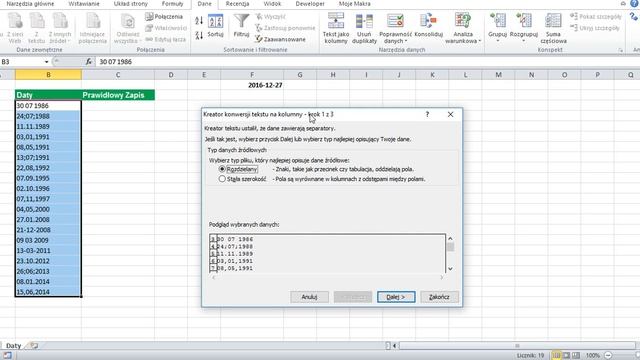Switch to the Układ strony tab
640x360 pixels.
pyautogui.click(x=131, y=4)
